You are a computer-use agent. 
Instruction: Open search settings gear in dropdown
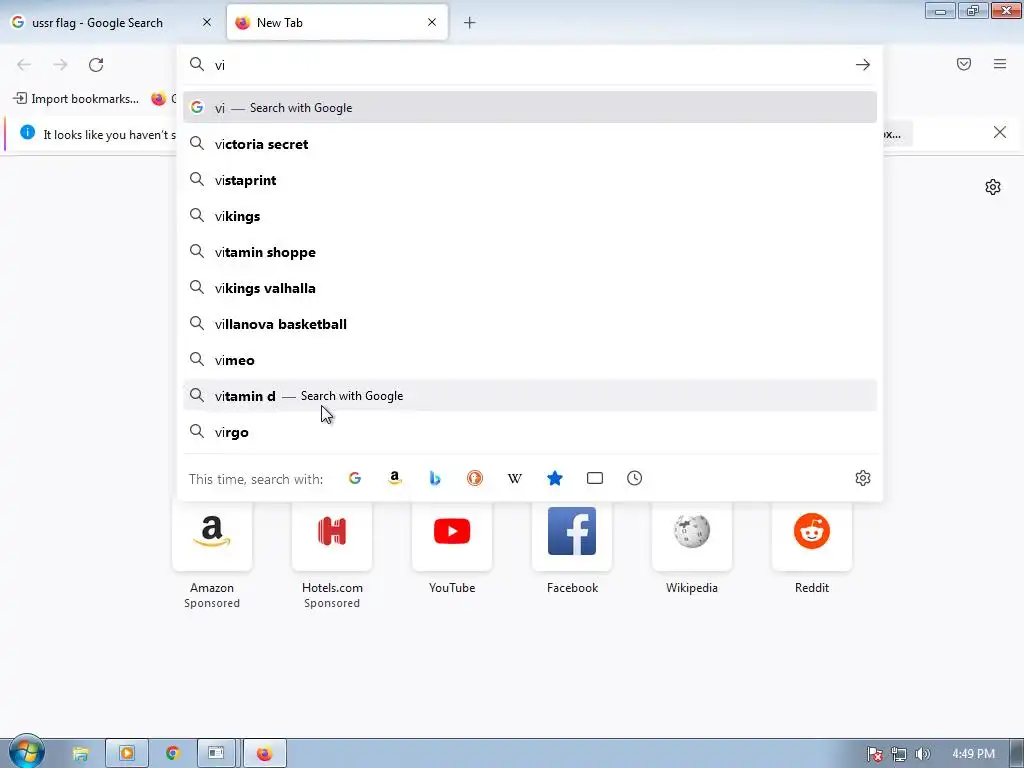point(863,478)
